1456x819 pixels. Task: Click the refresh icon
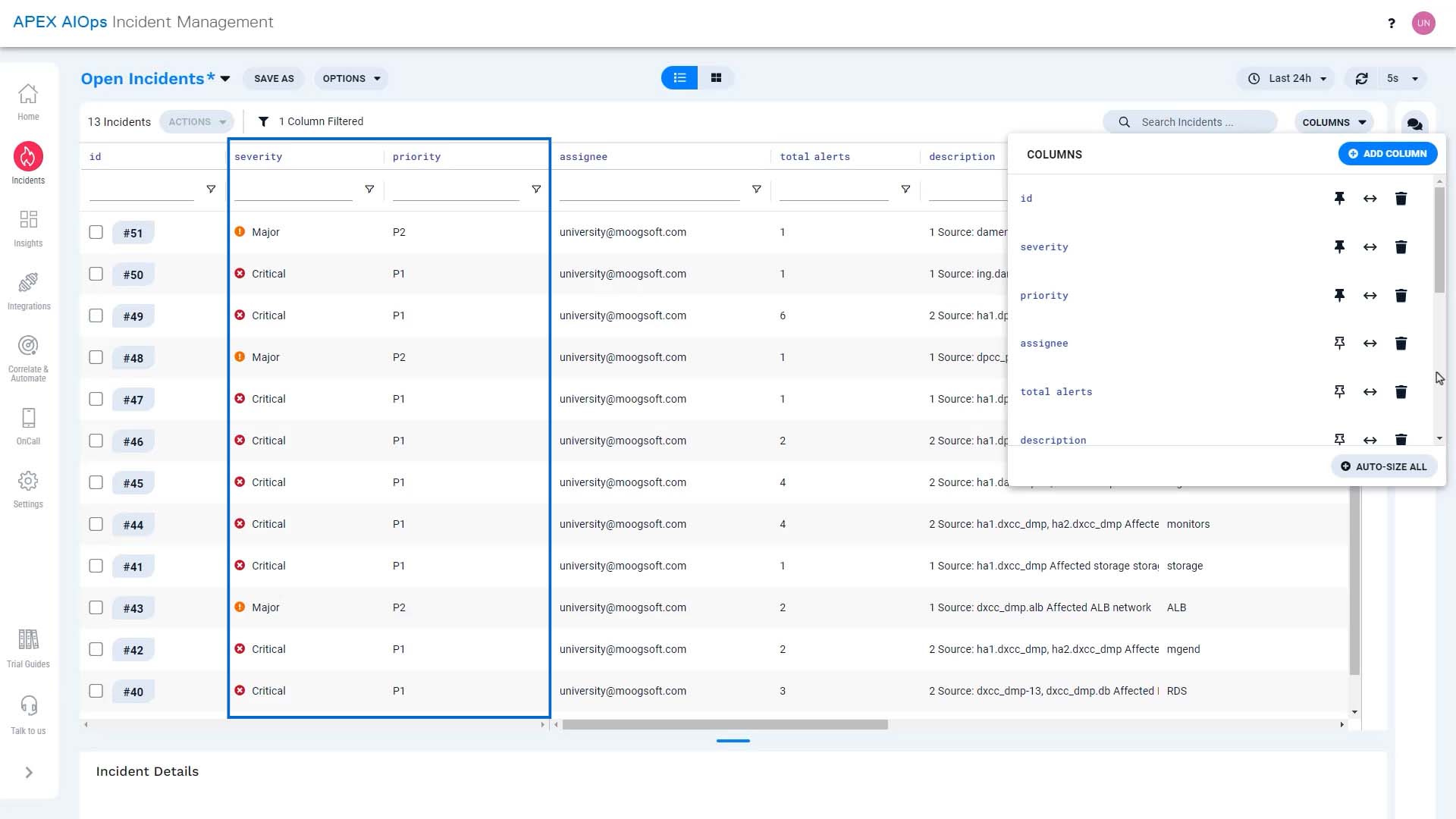(x=1362, y=79)
